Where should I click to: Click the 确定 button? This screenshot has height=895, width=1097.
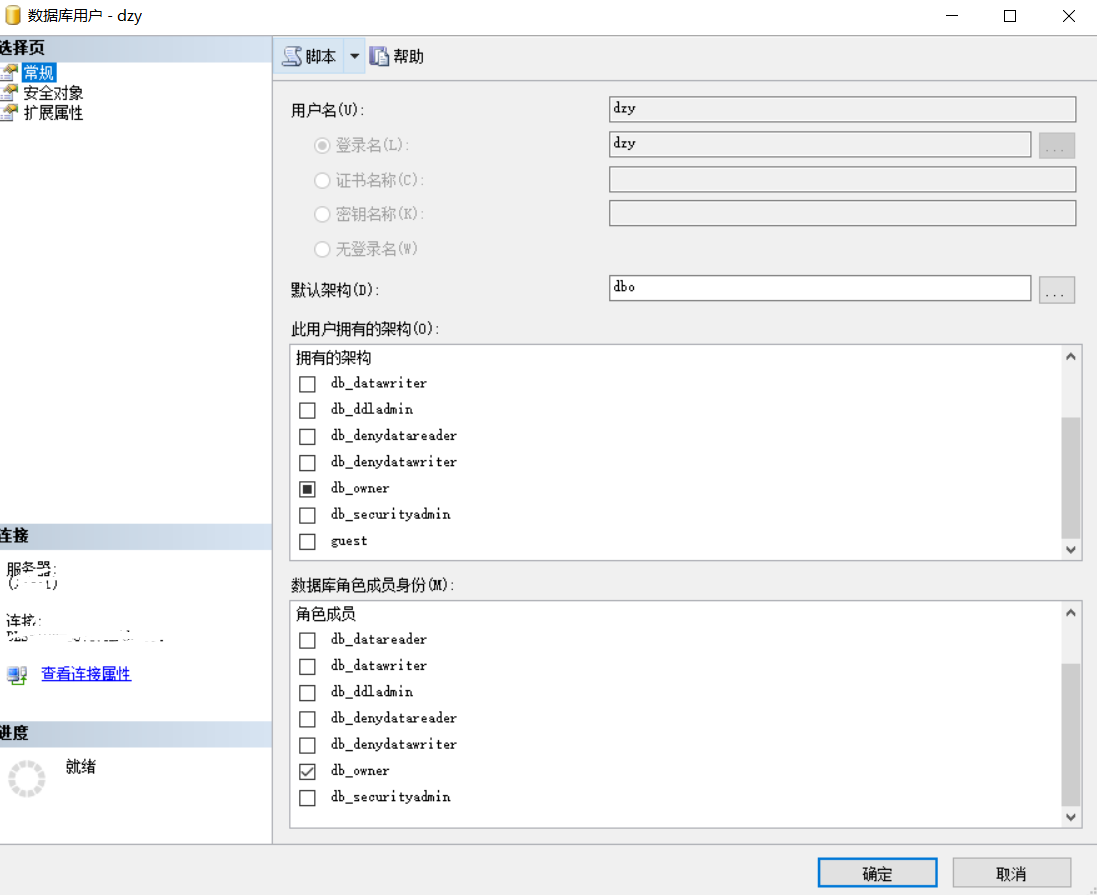tap(877, 872)
